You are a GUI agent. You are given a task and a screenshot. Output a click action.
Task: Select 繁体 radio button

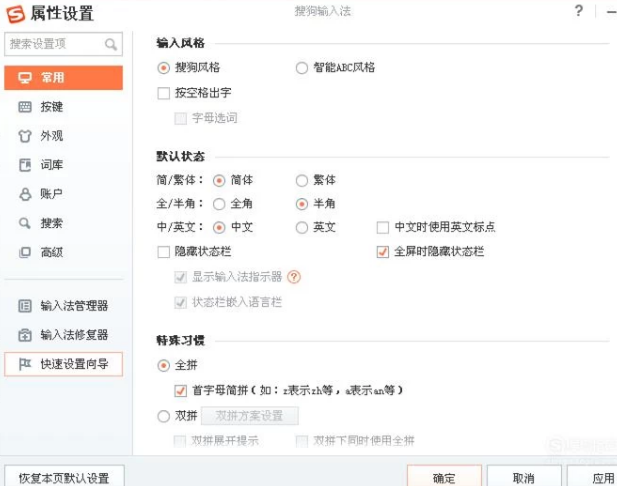pyautogui.click(x=302, y=181)
